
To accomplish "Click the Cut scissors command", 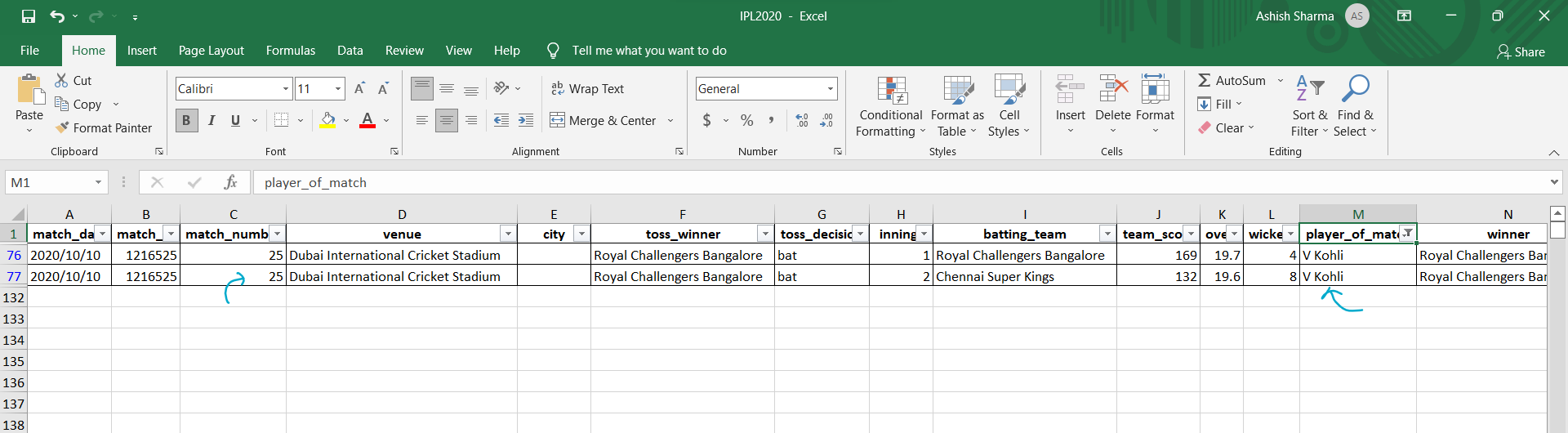I will 73,80.
